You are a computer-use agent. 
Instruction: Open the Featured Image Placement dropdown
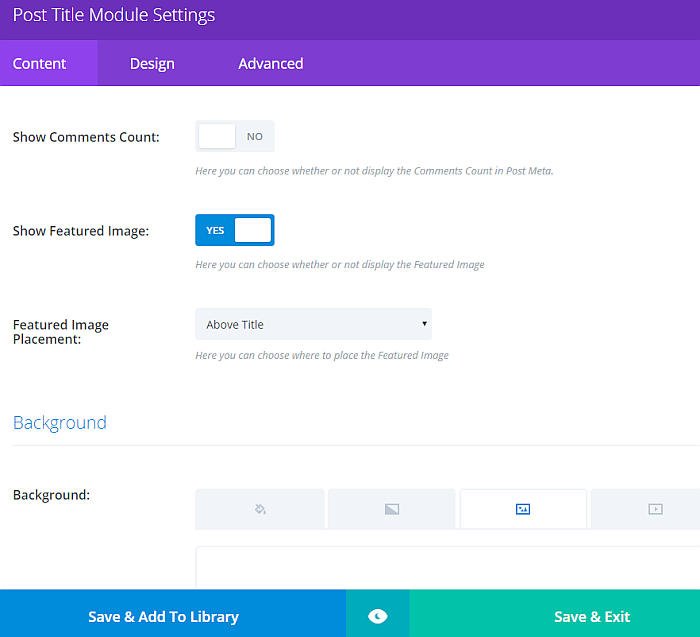point(313,324)
